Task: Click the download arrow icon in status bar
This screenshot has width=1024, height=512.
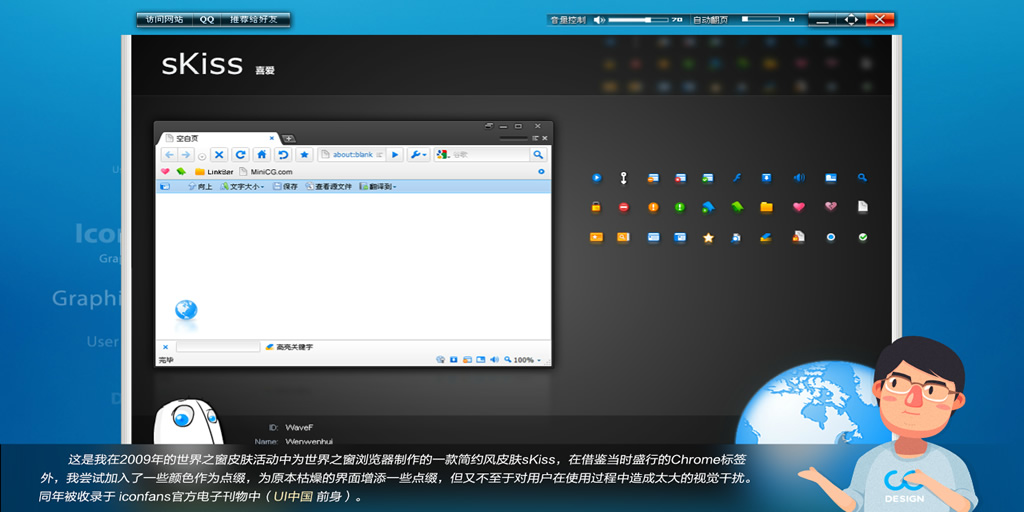Action: click(453, 360)
